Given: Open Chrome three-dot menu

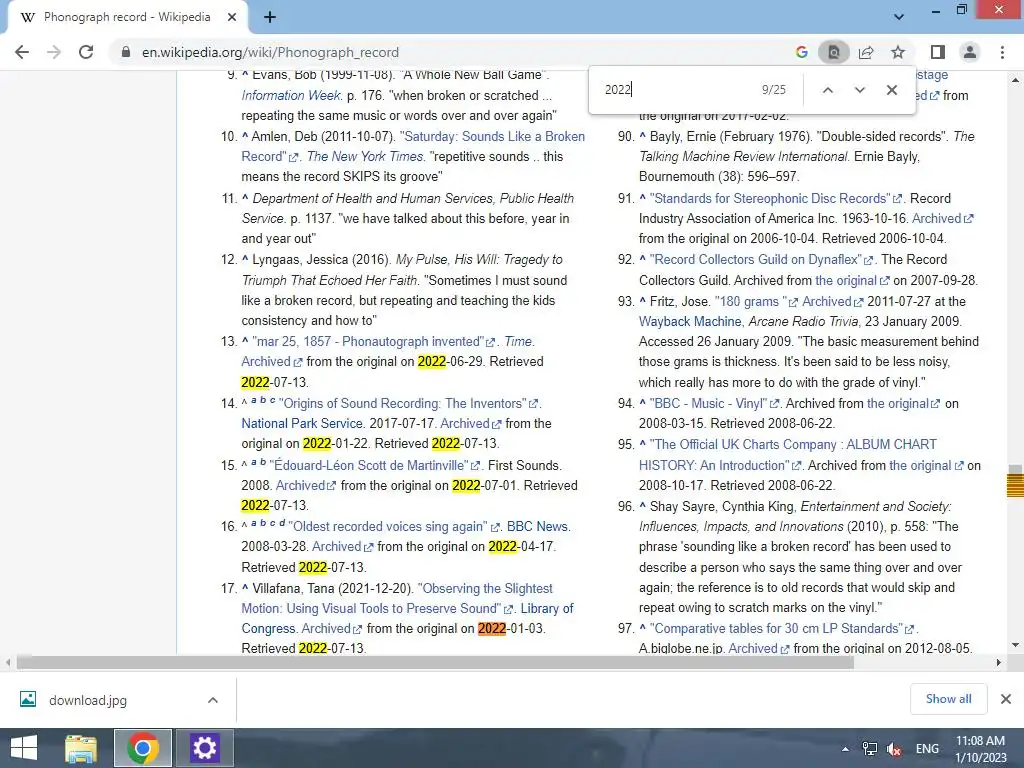Looking at the screenshot, I should click(x=1002, y=52).
